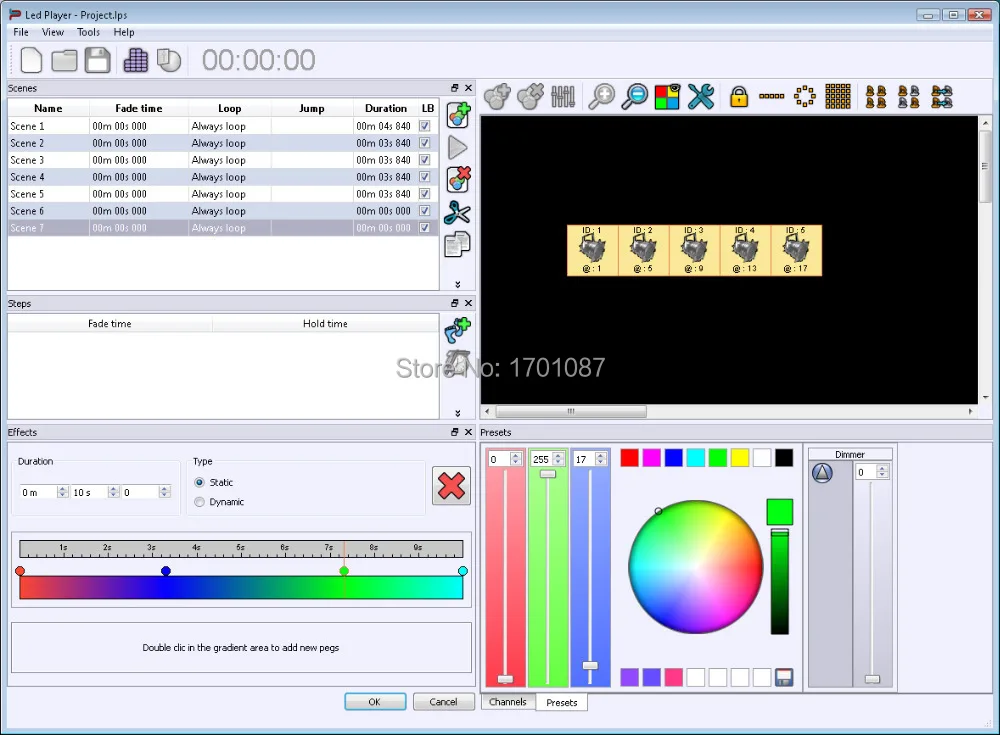This screenshot has height=735, width=1000.
Task: Pick the yellow color swatch
Action: click(x=740, y=457)
